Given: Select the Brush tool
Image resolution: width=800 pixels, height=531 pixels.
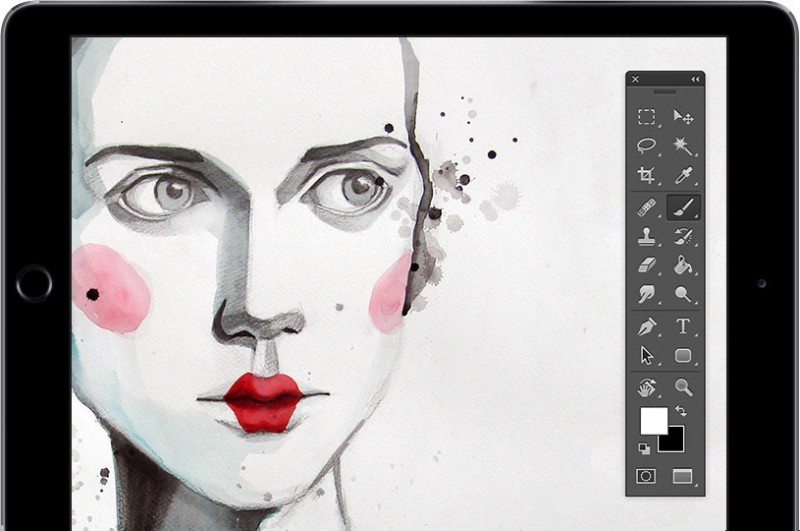Looking at the screenshot, I should click(x=683, y=207).
